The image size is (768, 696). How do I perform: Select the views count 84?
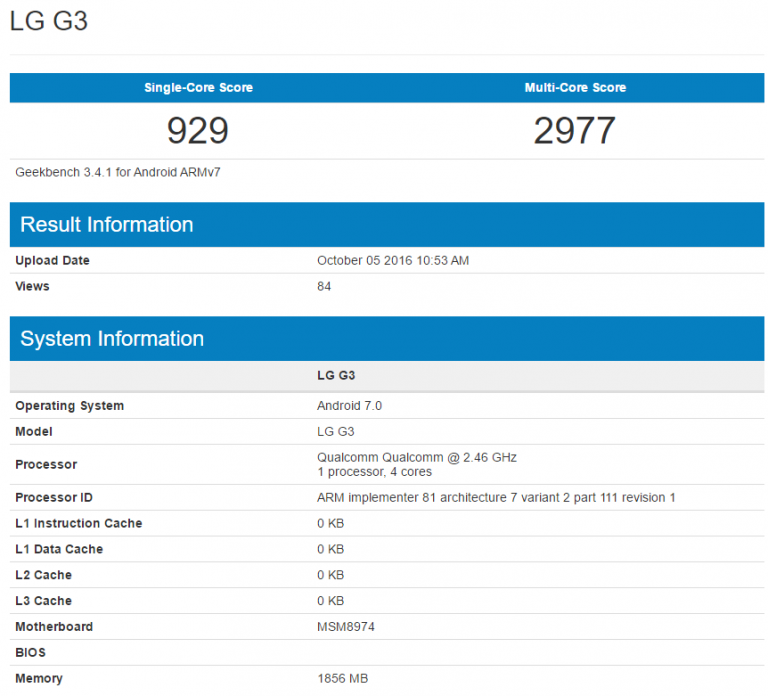click(x=324, y=287)
